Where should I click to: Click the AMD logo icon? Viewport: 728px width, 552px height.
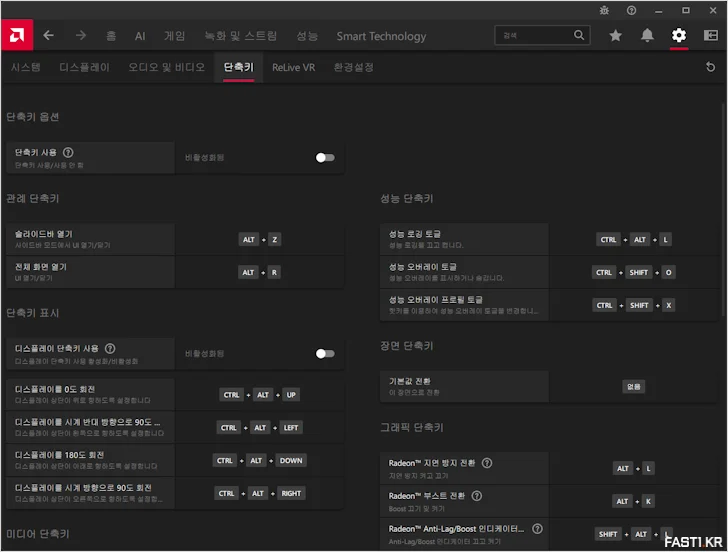[17, 35]
